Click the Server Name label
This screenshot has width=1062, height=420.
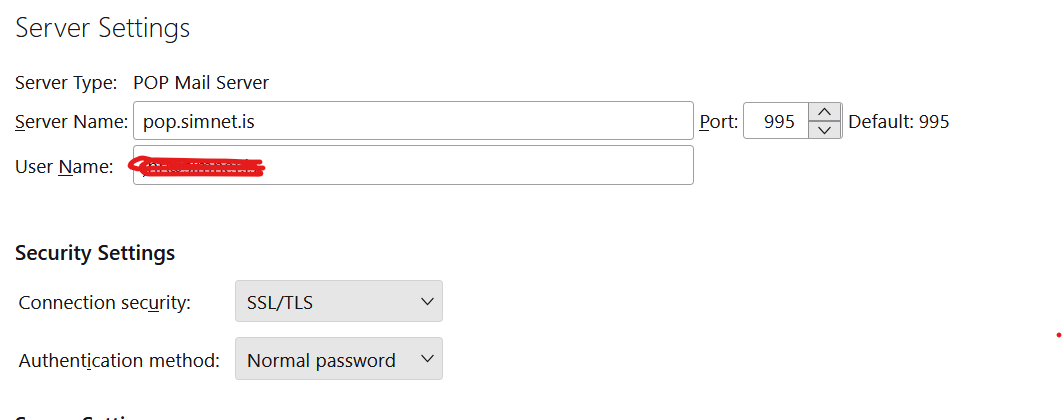point(71,122)
